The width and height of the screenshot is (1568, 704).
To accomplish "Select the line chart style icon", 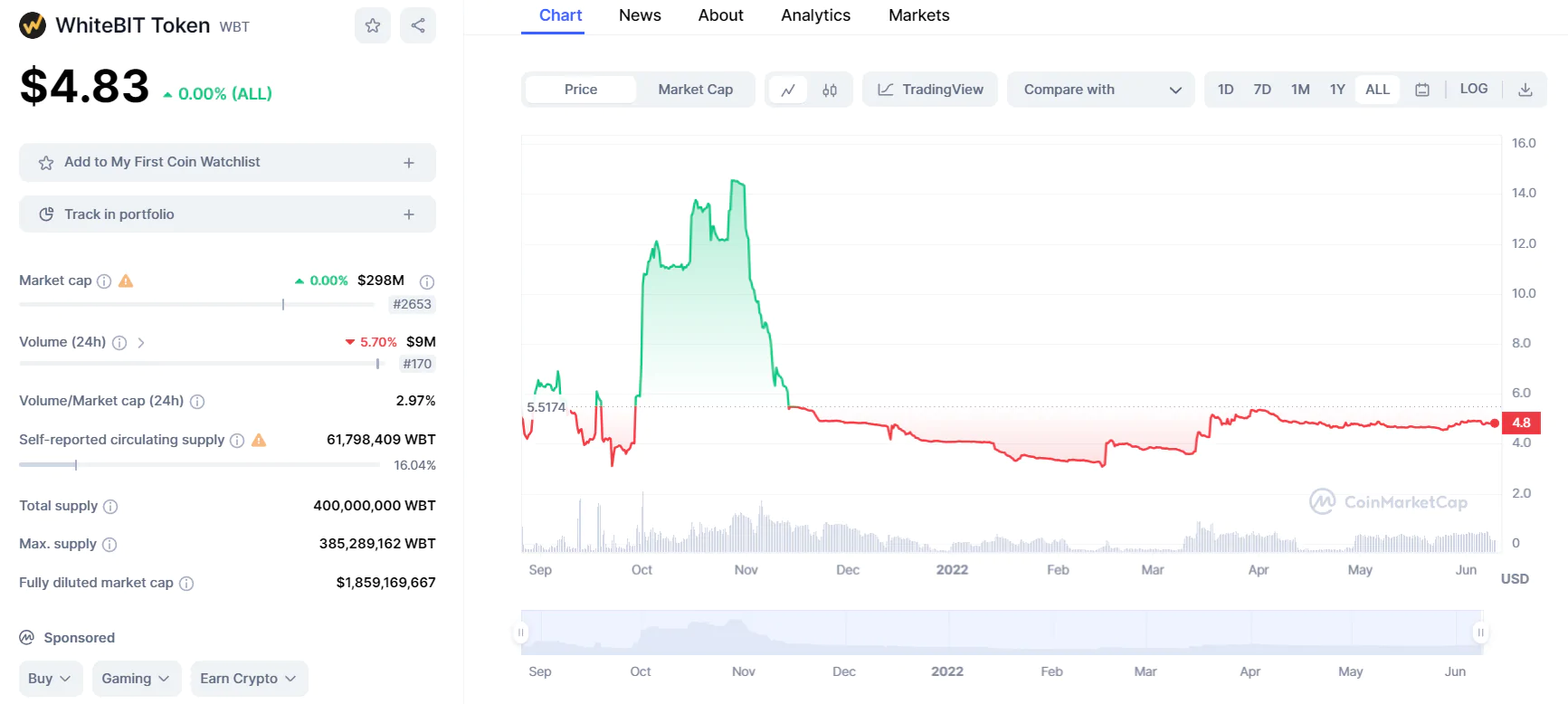I will click(x=788, y=90).
